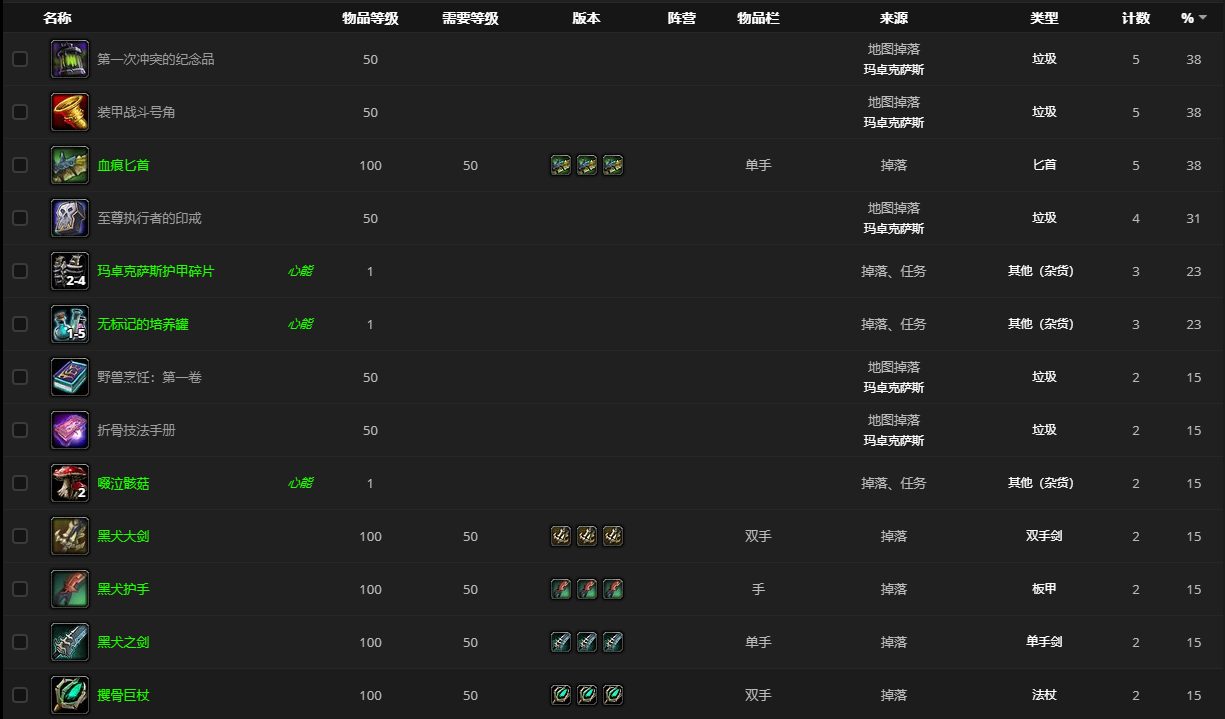Click 心能 tag beside 啜泣骸菇
1225x719 pixels.
[x=300, y=483]
